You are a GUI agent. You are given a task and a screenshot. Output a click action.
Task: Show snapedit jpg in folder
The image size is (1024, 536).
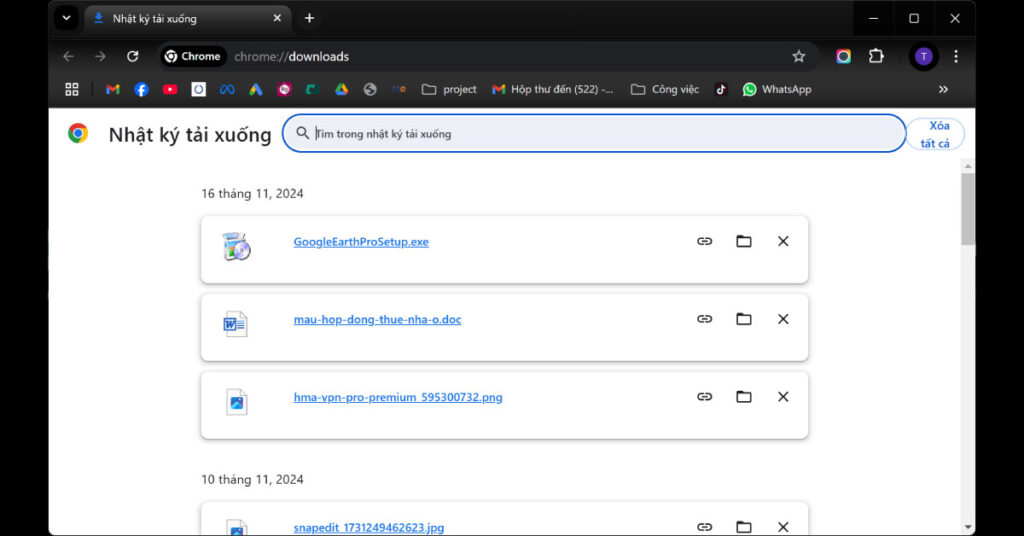pos(744,526)
